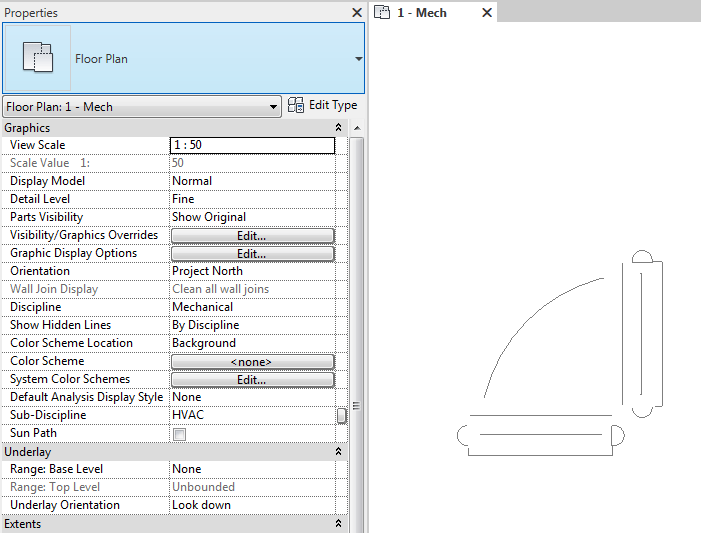
Task: Click the properties scrollbar up arrow
Action: [x=357, y=128]
